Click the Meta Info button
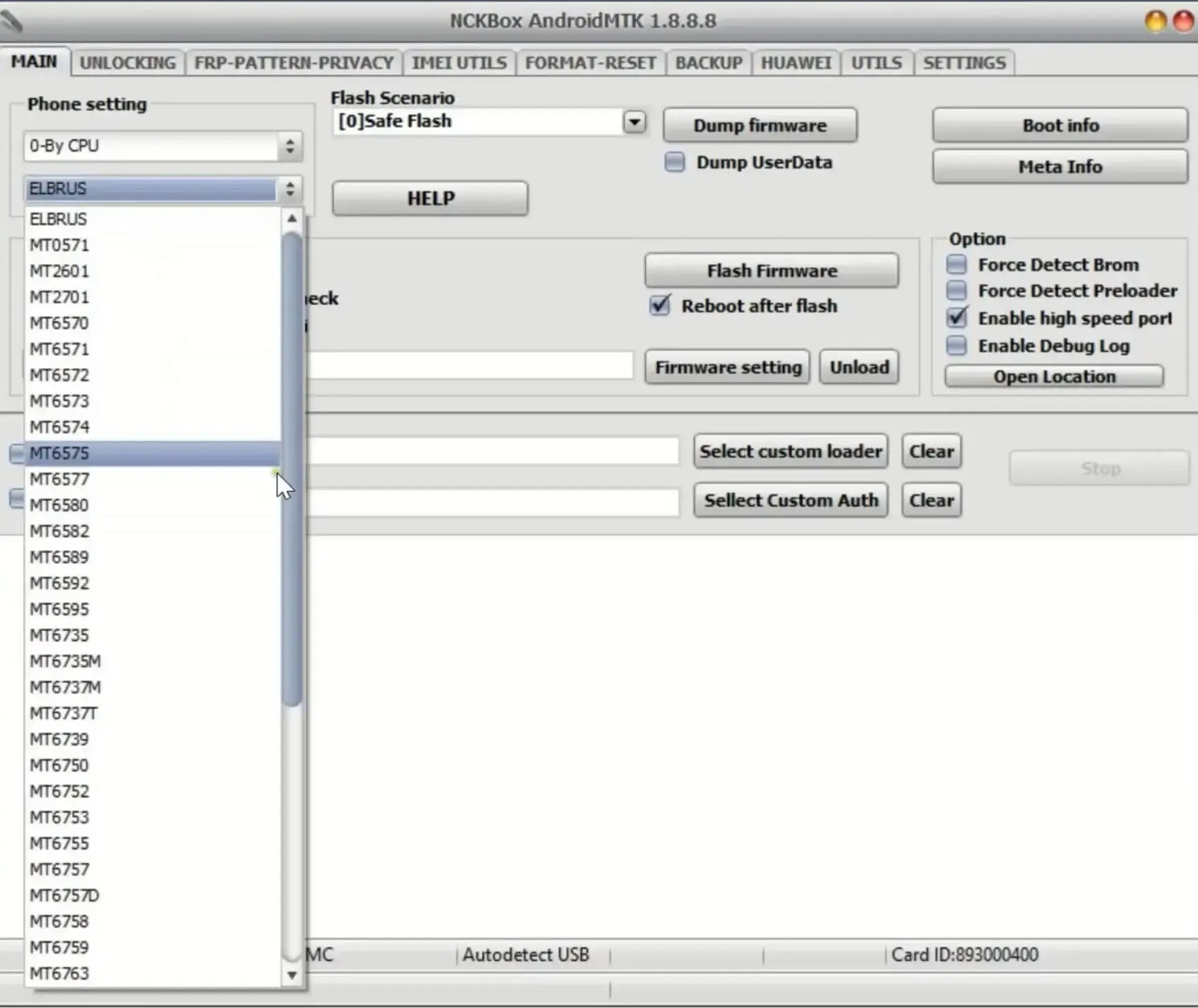The height and width of the screenshot is (1008, 1198). click(x=1060, y=167)
